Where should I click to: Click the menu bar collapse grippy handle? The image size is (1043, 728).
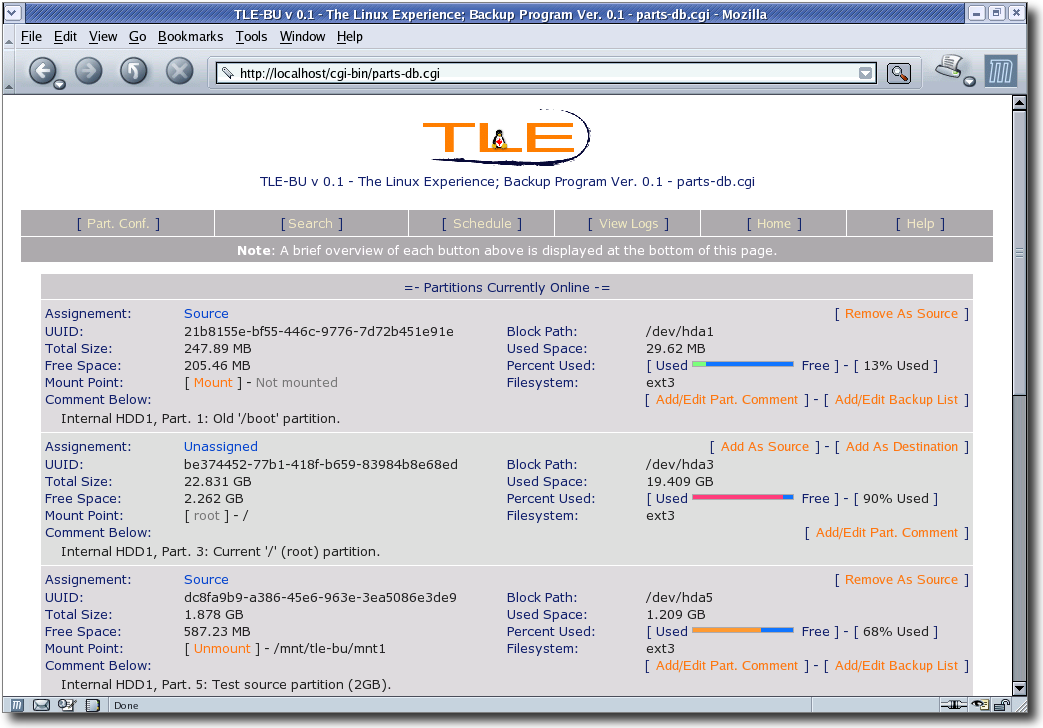pyautogui.click(x=9, y=37)
